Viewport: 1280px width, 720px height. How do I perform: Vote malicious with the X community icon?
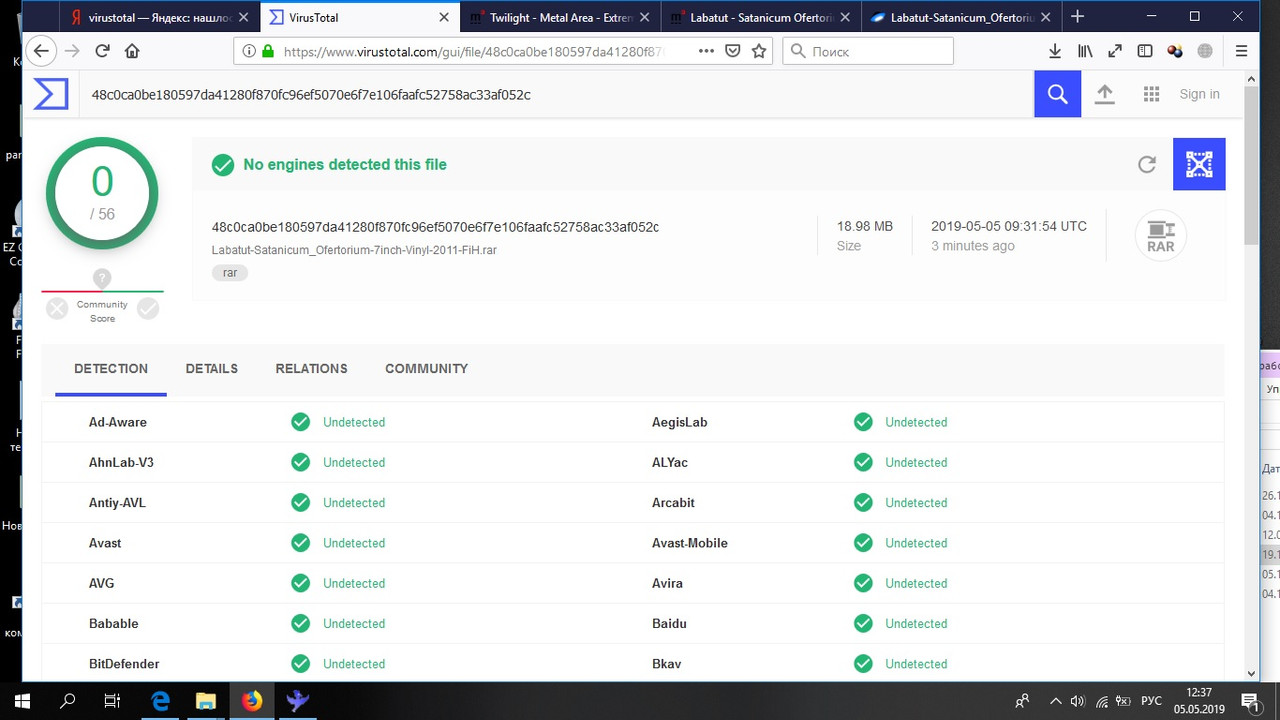(57, 309)
